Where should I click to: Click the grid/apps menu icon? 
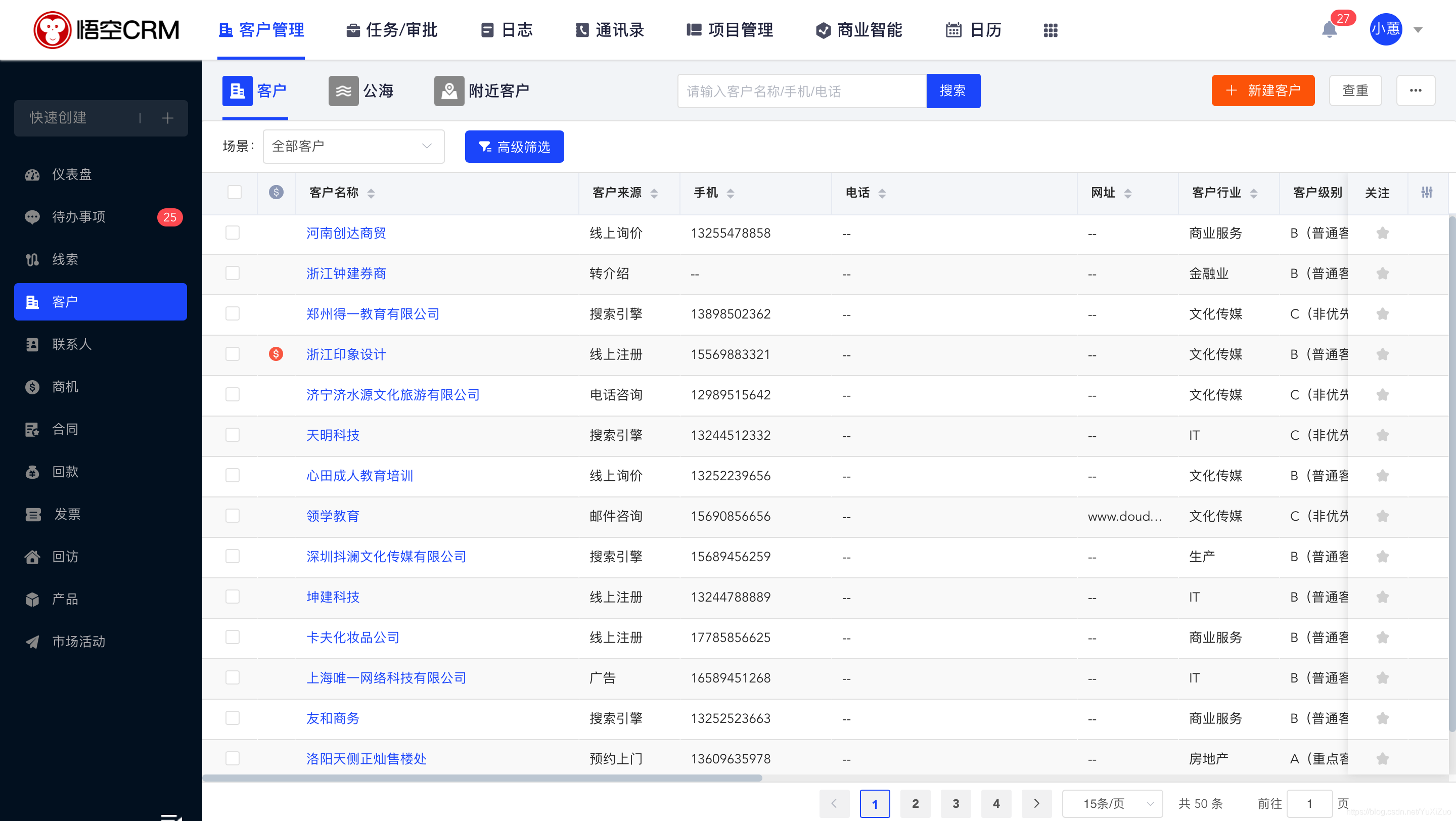(x=1051, y=30)
